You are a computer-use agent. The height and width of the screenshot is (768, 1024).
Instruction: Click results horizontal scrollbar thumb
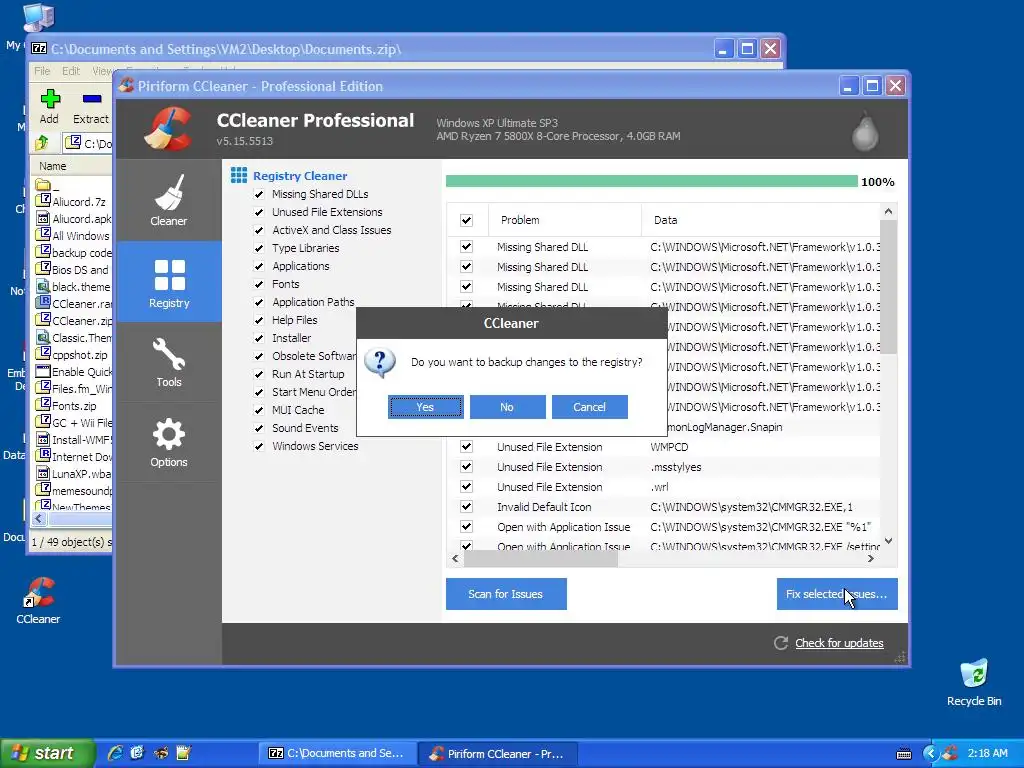[541, 558]
